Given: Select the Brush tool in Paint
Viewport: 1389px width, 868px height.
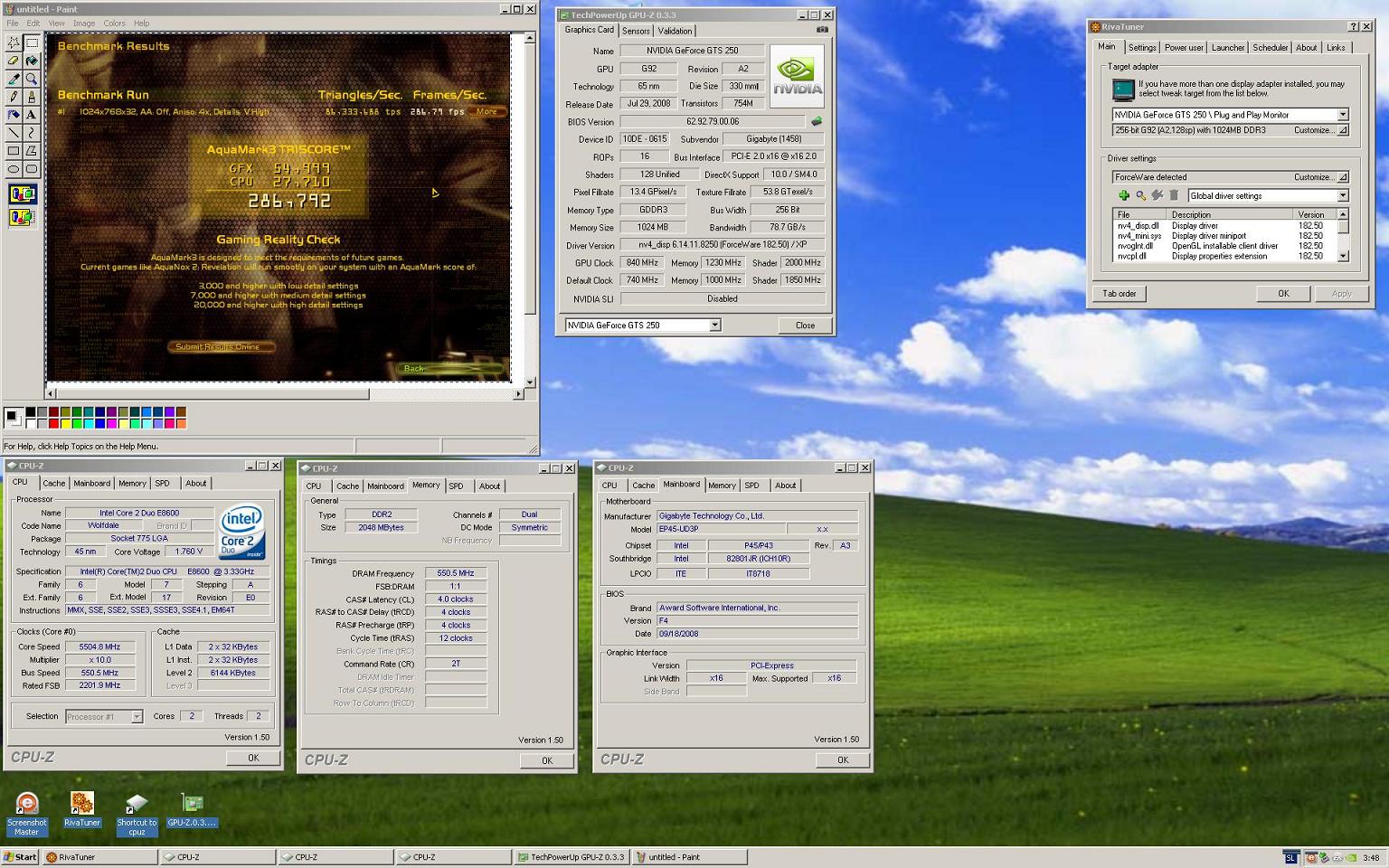Looking at the screenshot, I should pos(32,97).
